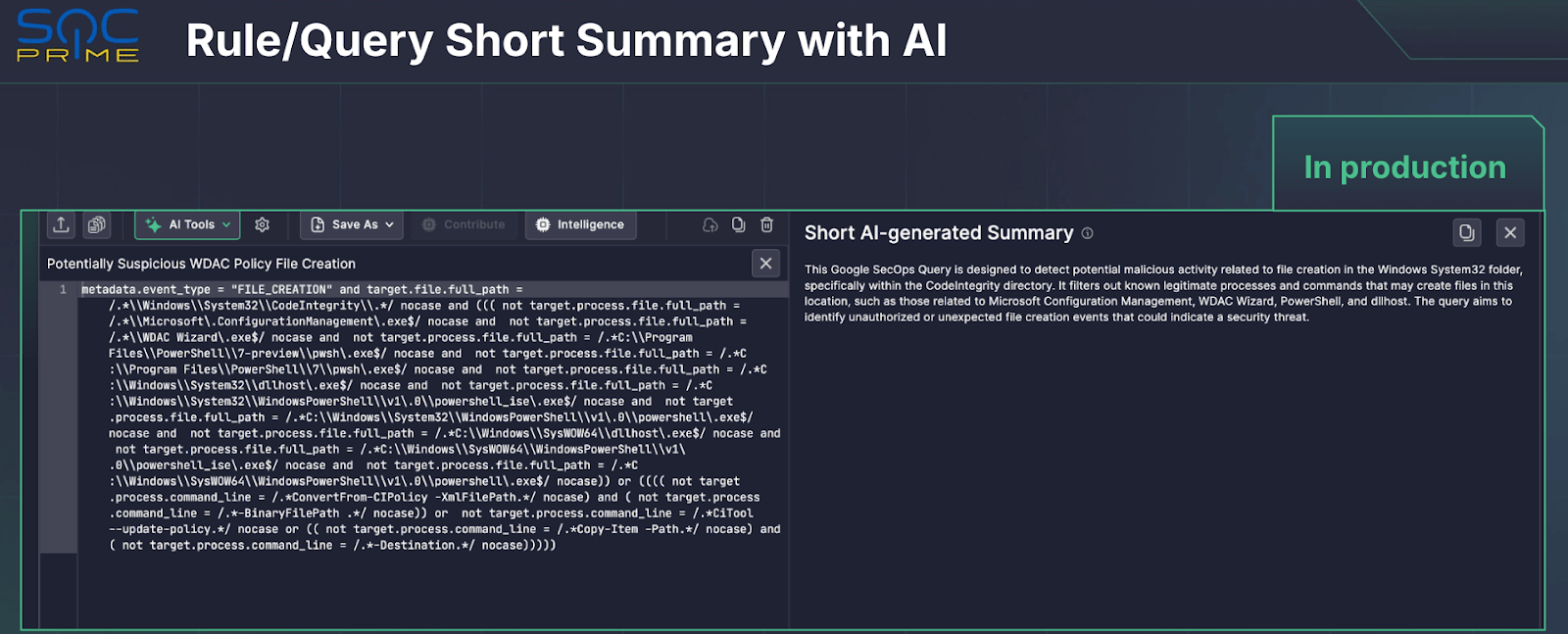
Task: Click the cloud upload icon
Action: (710, 224)
